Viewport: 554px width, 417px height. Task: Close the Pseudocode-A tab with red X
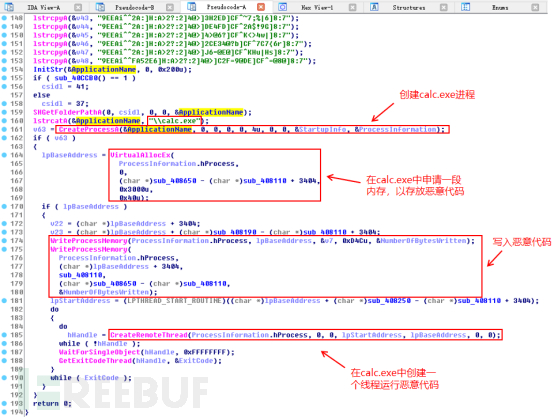(261, 7)
